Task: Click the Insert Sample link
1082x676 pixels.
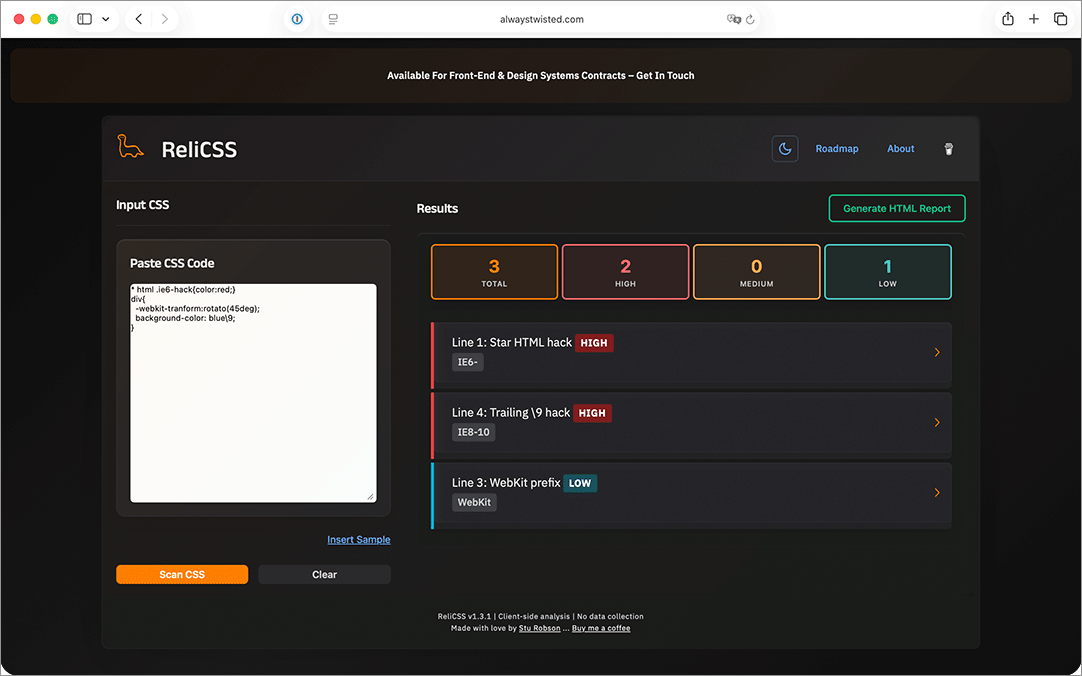Action: (x=359, y=539)
